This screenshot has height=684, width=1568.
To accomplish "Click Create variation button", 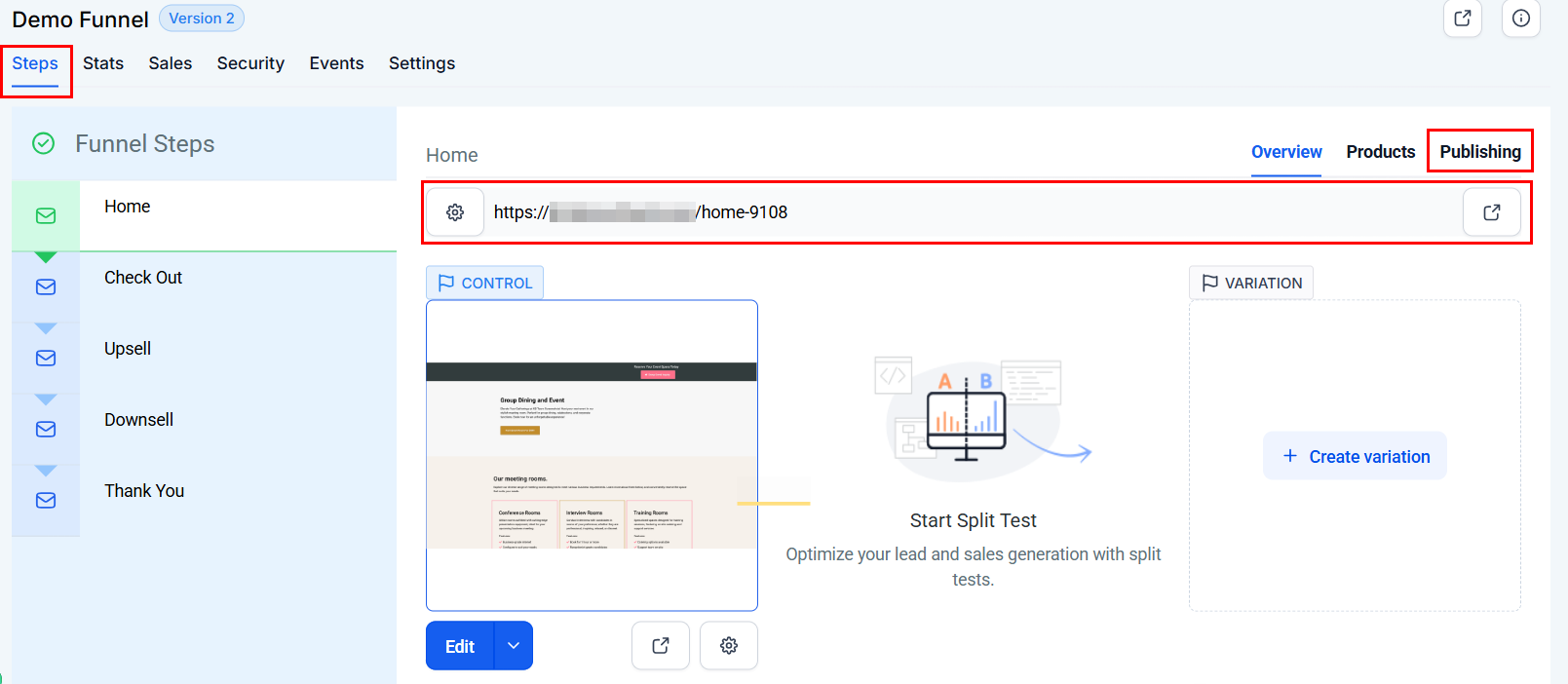I will click(1355, 456).
